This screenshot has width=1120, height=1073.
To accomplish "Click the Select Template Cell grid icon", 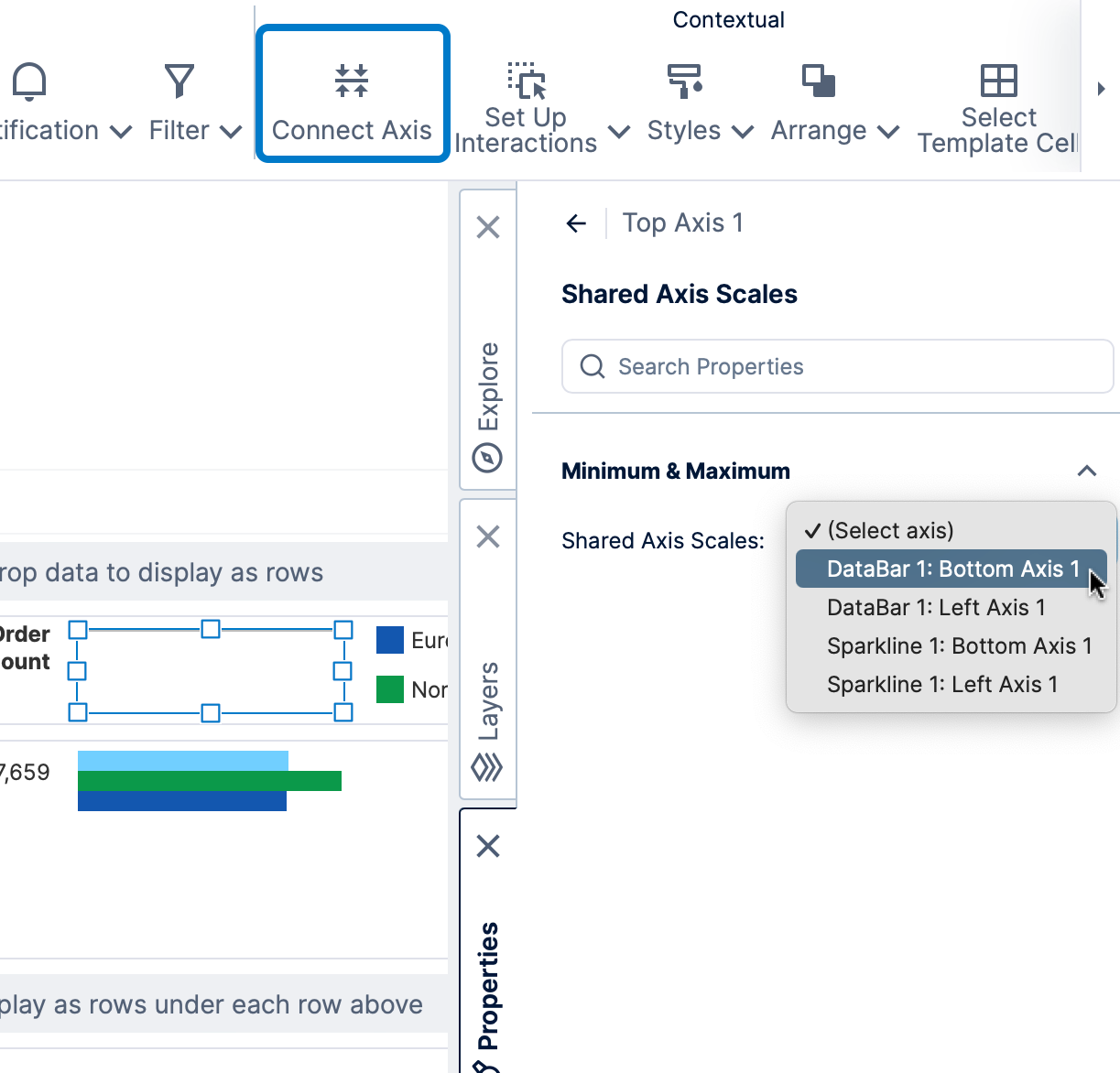I will pyautogui.click(x=997, y=82).
